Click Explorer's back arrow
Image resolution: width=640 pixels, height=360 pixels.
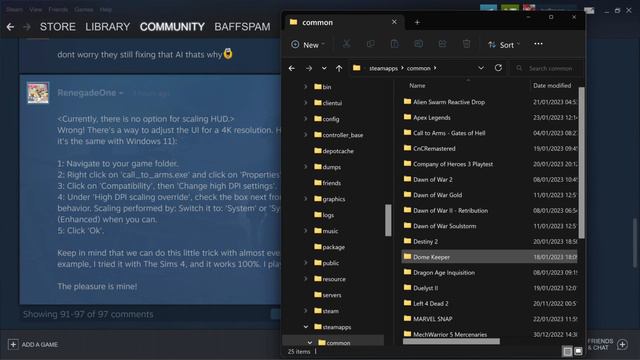(292, 68)
